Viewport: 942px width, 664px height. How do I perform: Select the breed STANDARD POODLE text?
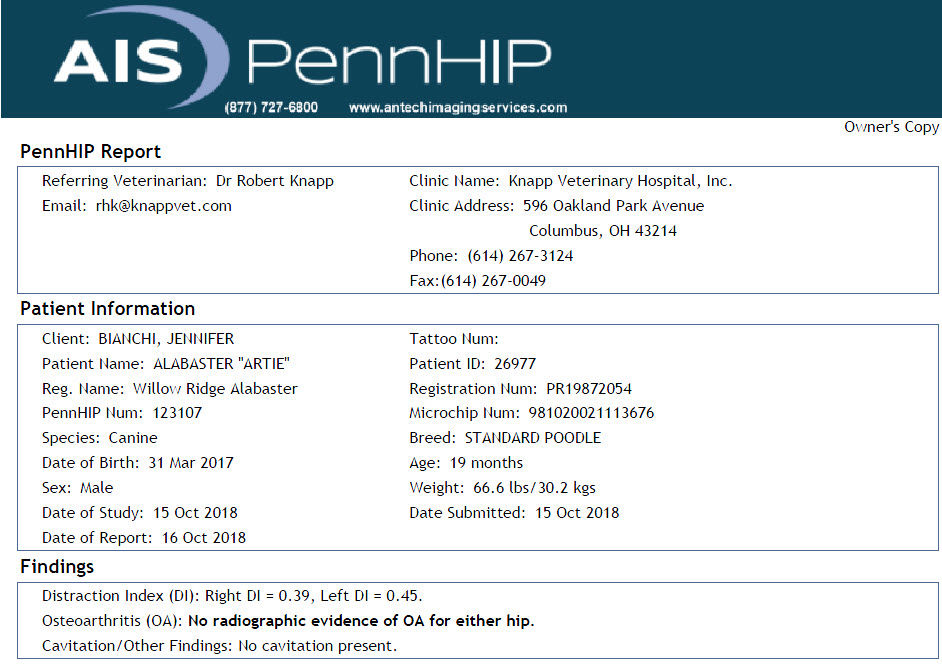533,438
